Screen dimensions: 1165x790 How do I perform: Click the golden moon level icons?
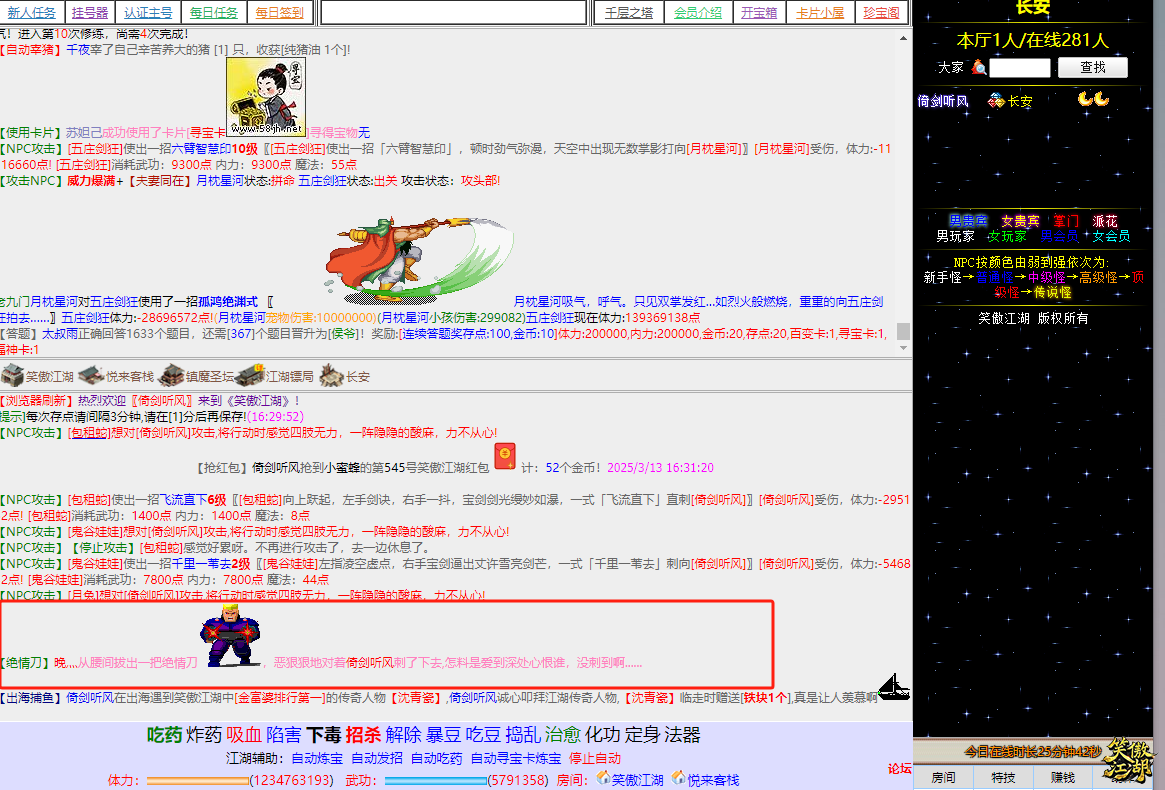[1093, 99]
